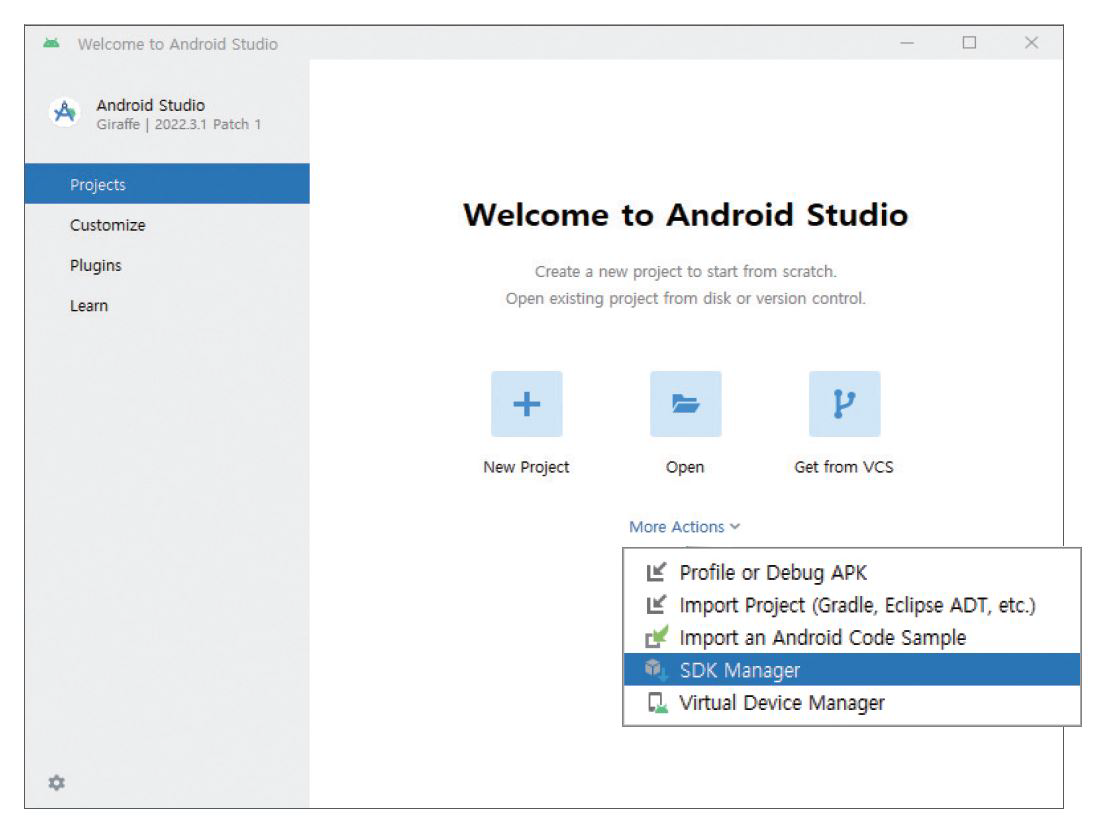Minimize the Welcome to Android Studio window

[907, 43]
